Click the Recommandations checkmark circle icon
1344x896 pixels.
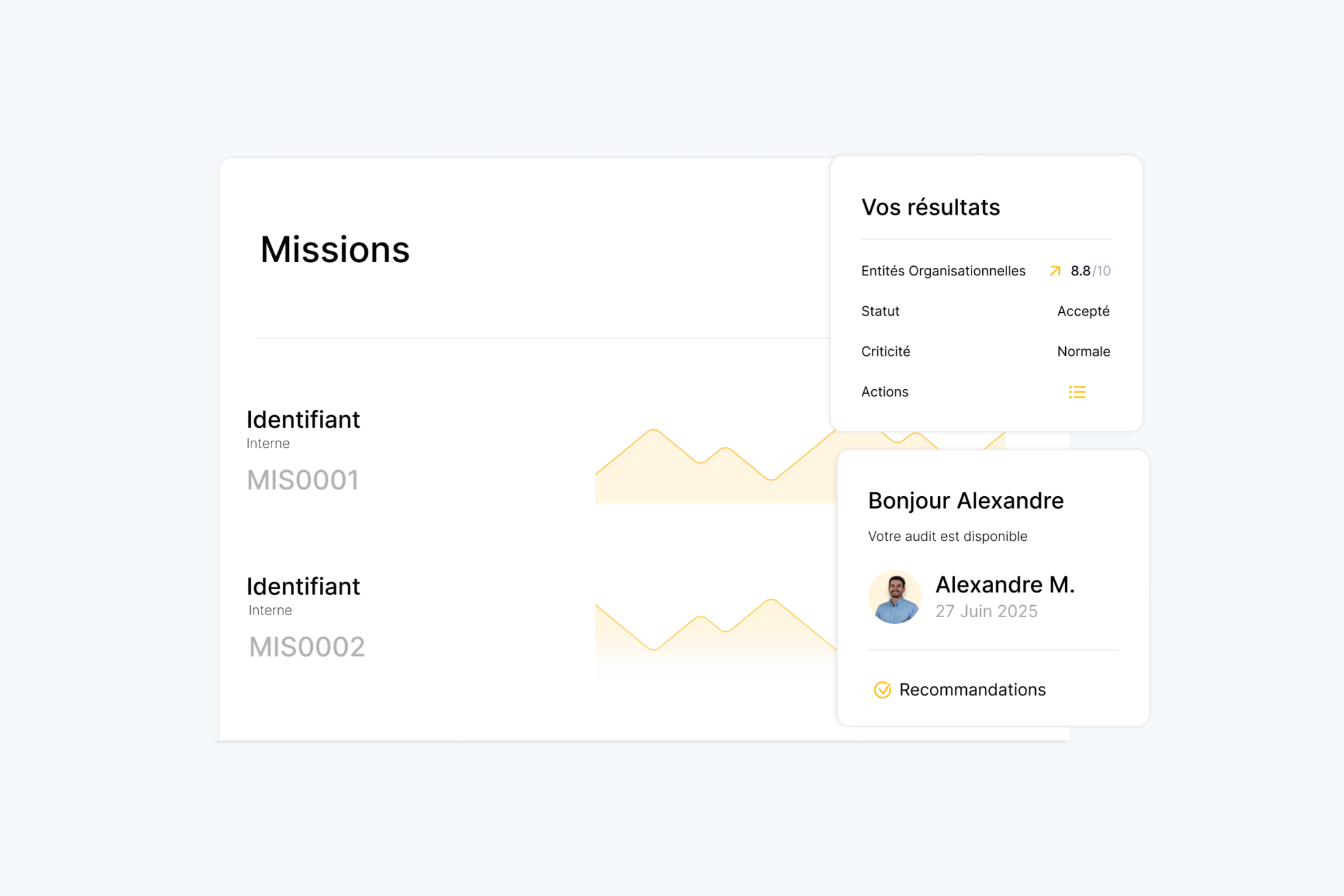pyautogui.click(x=882, y=689)
